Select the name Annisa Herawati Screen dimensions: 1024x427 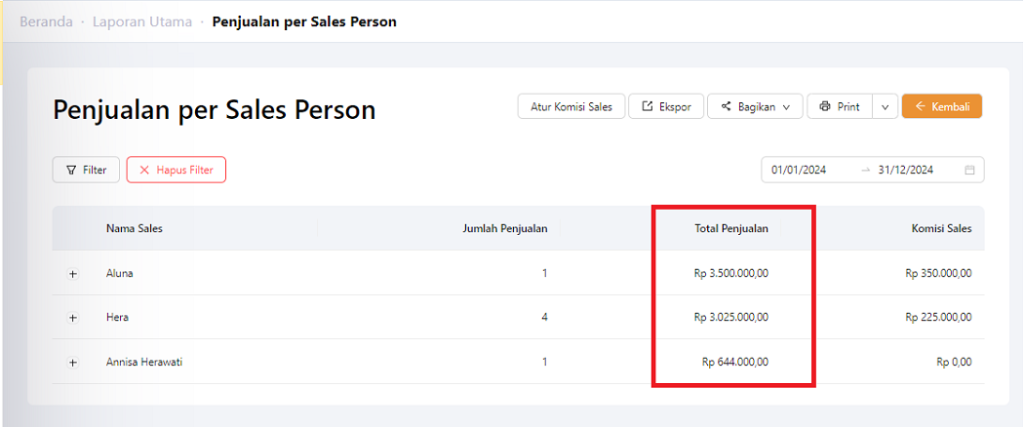coord(144,362)
